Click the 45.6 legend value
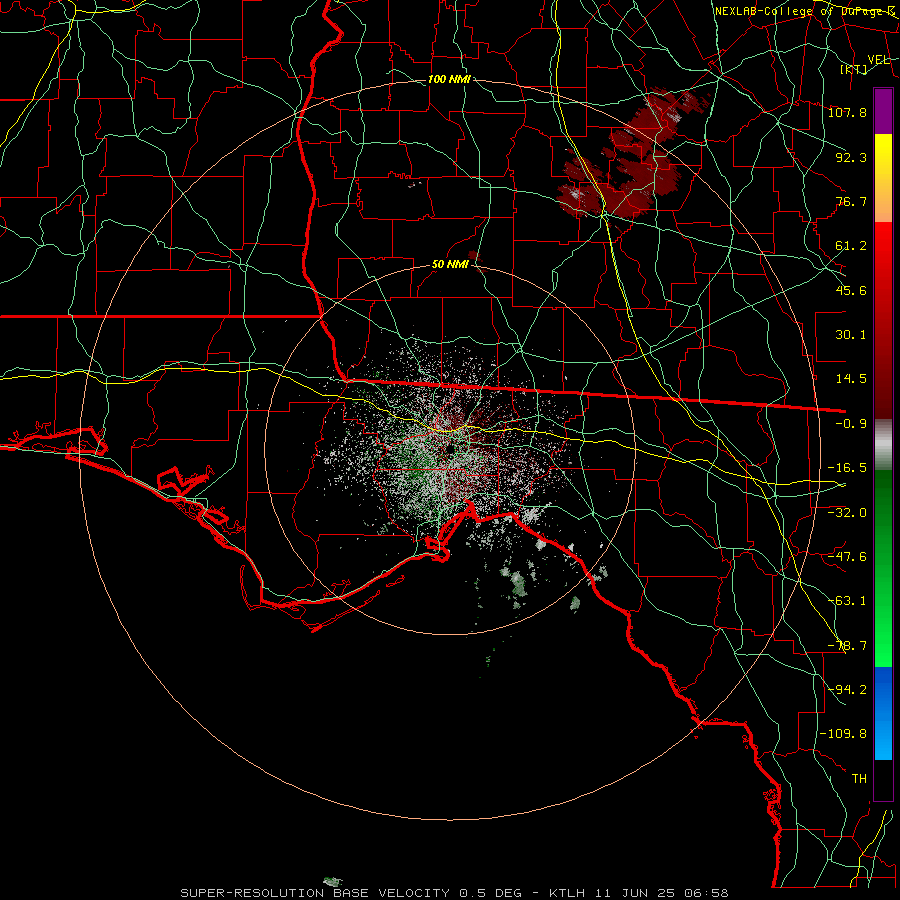Image resolution: width=900 pixels, height=900 pixels. tap(851, 290)
